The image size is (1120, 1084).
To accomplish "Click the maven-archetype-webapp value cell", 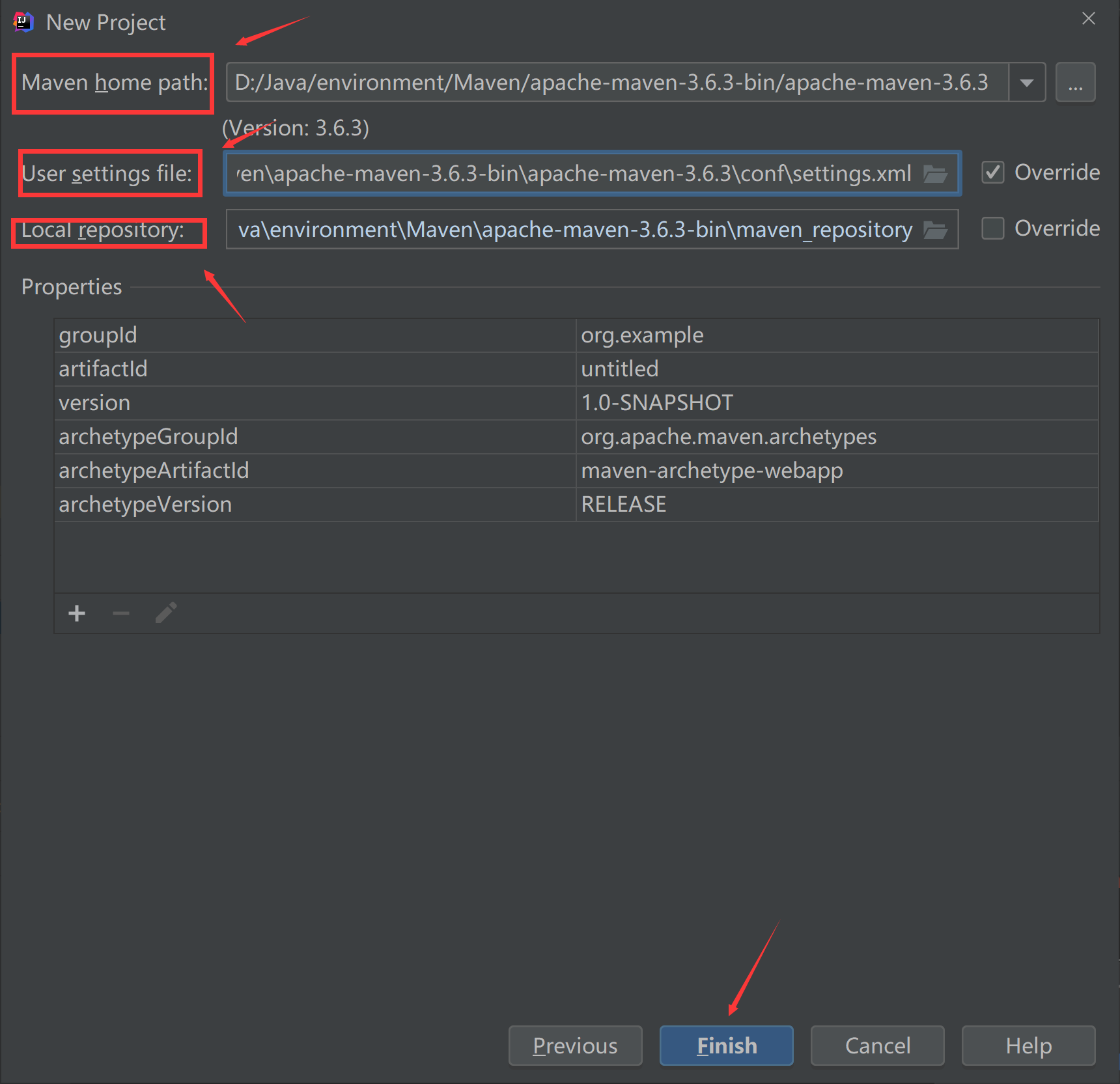I will click(x=837, y=471).
